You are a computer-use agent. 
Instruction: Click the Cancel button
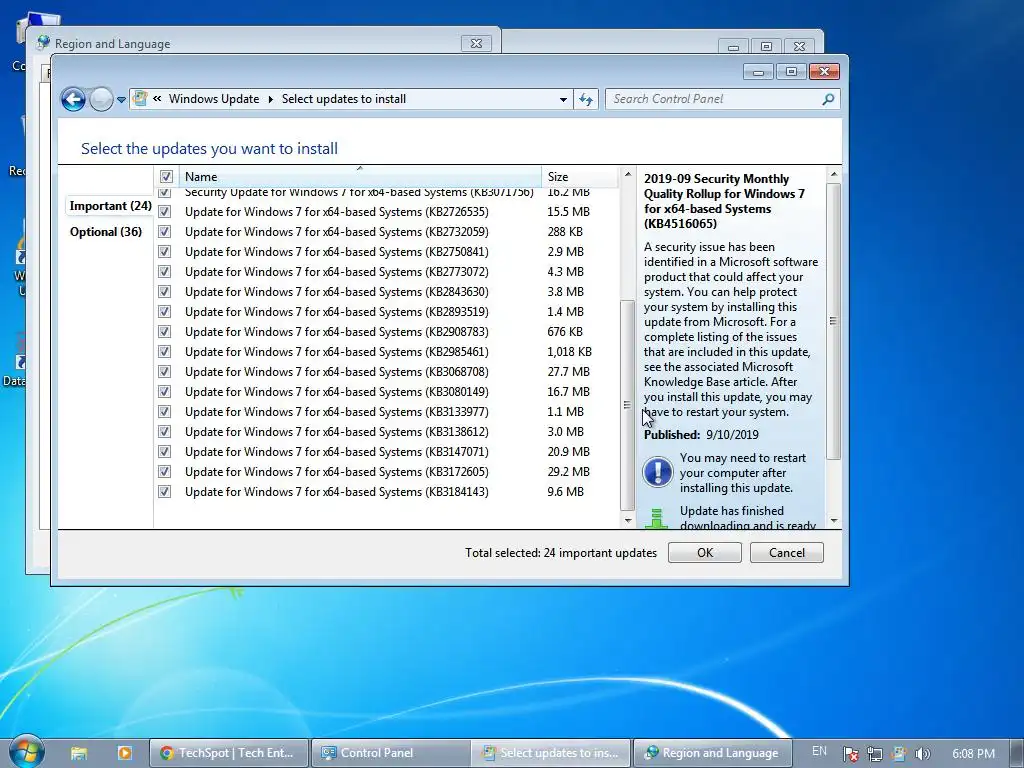[x=786, y=552]
